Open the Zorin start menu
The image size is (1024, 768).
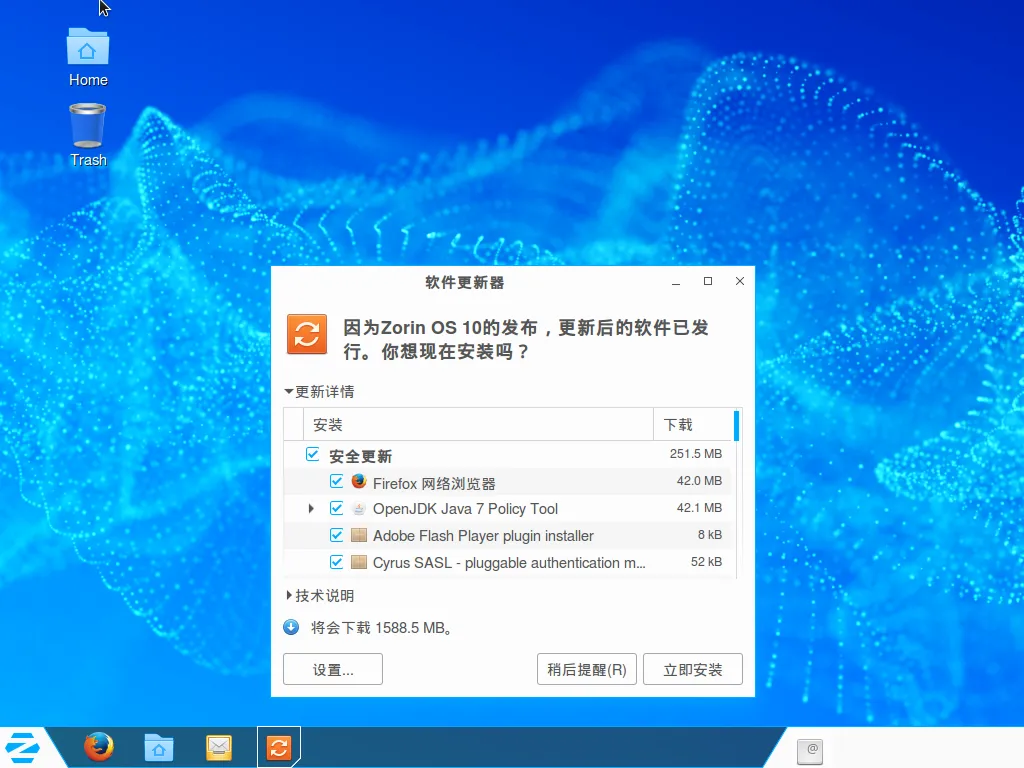[x=22, y=747]
